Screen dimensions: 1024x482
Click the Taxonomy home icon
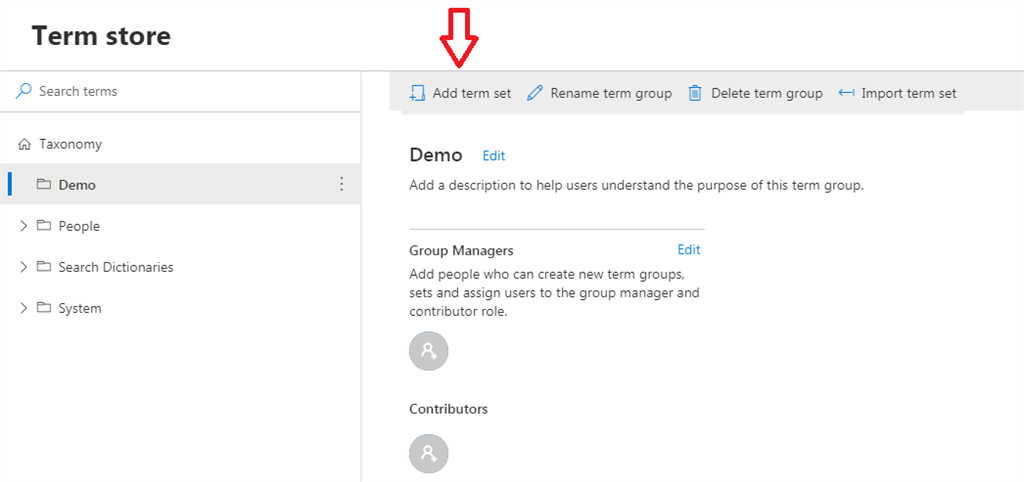point(24,144)
